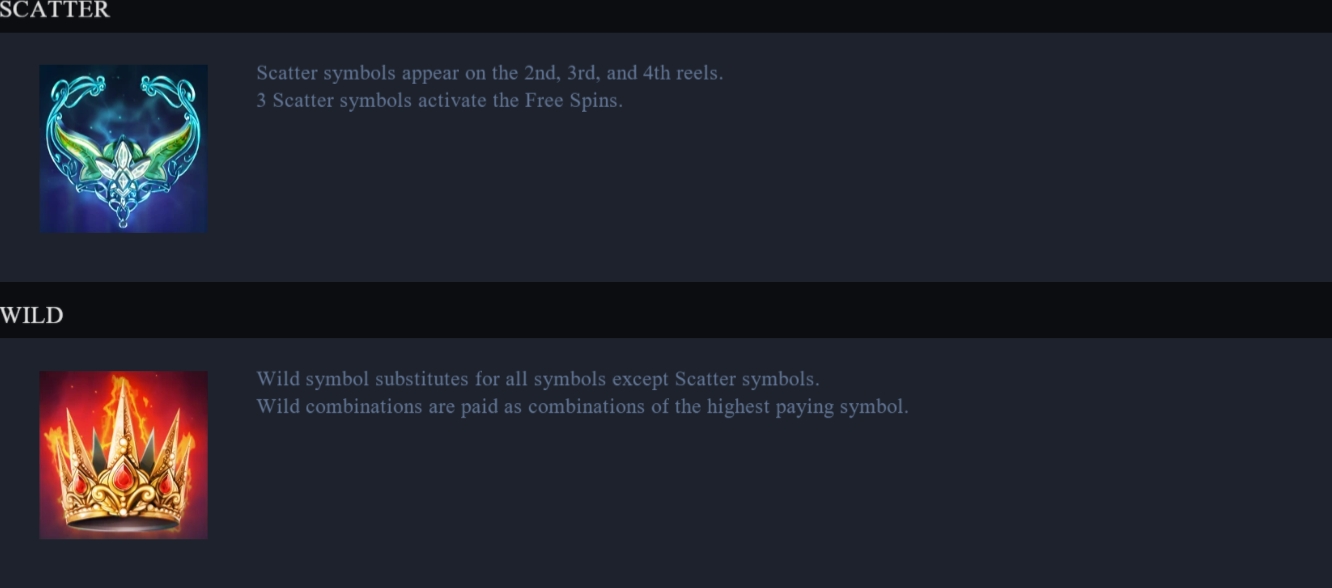Click the flames above the crown

(122, 395)
